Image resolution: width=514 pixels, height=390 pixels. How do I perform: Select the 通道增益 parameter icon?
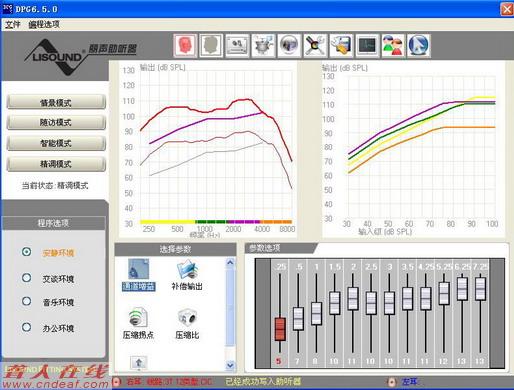pos(139,275)
